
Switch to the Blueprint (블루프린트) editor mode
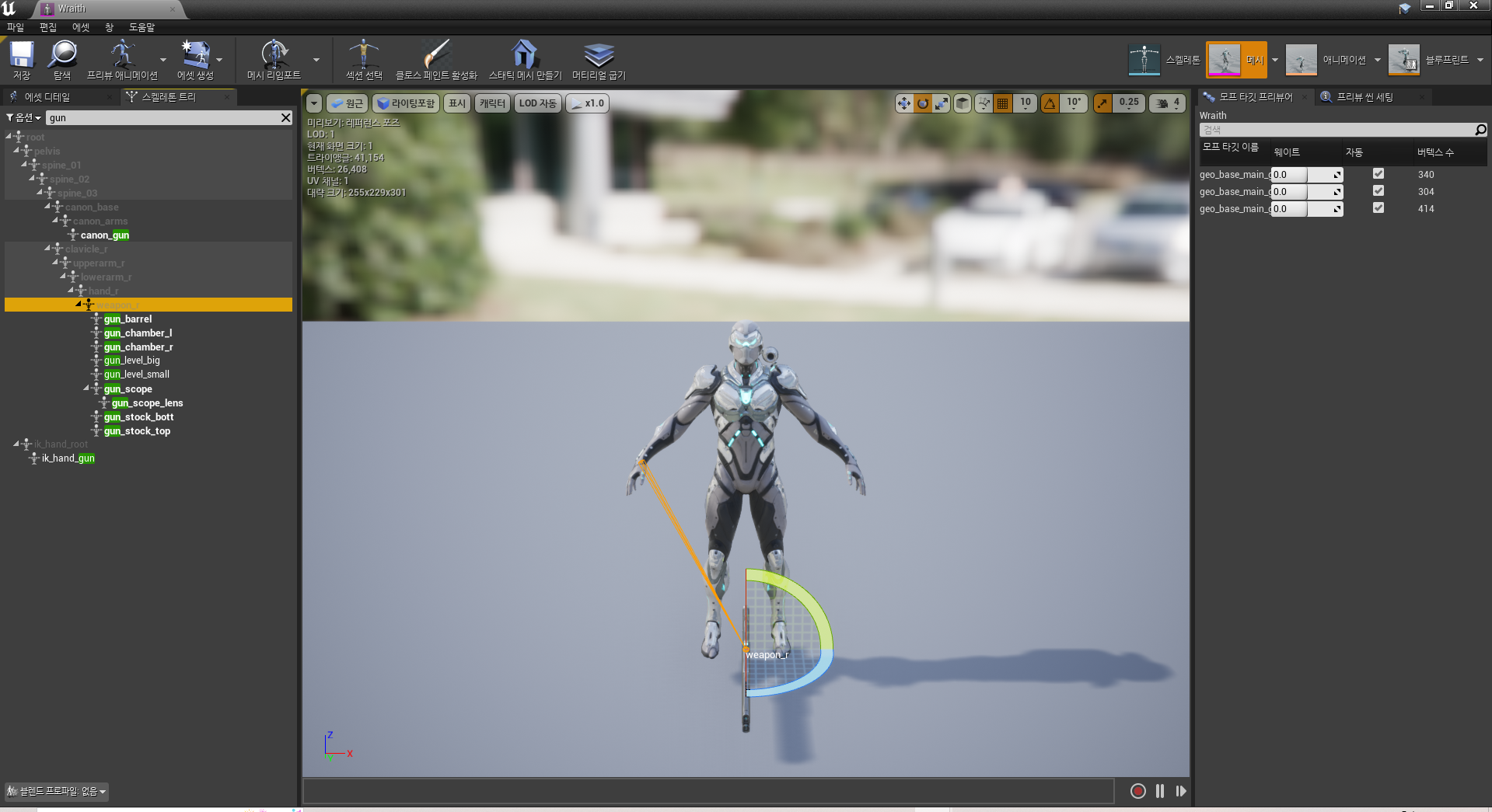tap(1428, 60)
